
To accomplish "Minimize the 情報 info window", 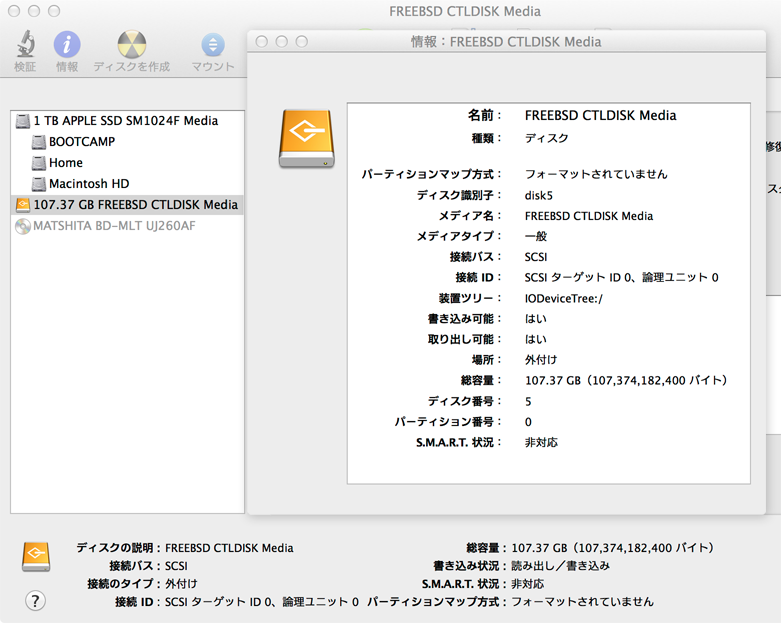I will pyautogui.click(x=281, y=42).
